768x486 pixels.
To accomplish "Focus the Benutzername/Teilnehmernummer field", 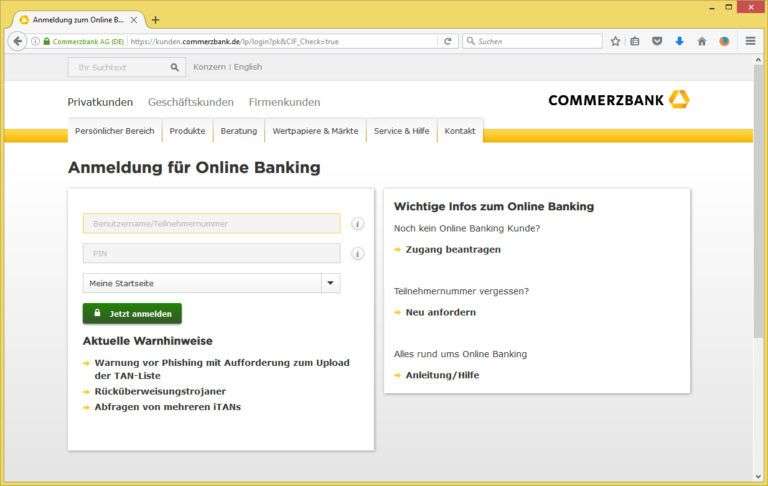I will tap(212, 224).
